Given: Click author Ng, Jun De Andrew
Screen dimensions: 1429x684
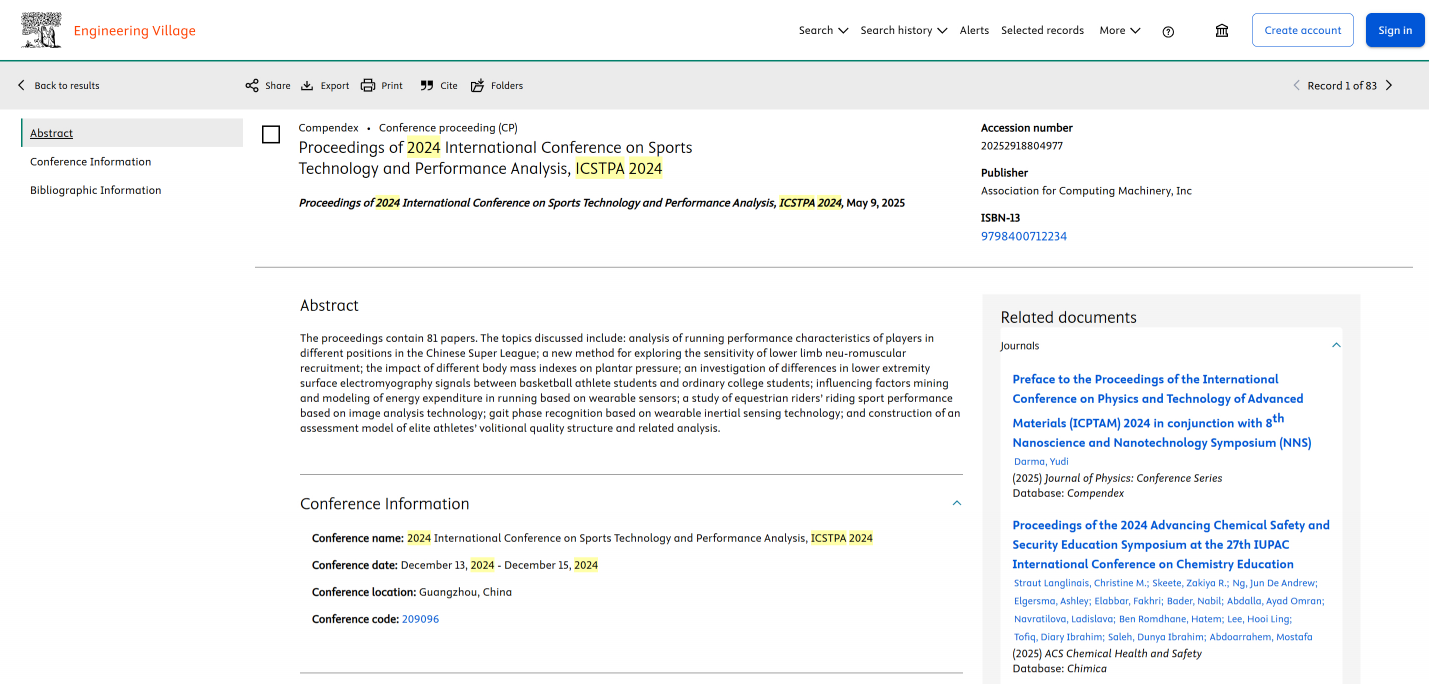Looking at the screenshot, I should point(1276,583).
